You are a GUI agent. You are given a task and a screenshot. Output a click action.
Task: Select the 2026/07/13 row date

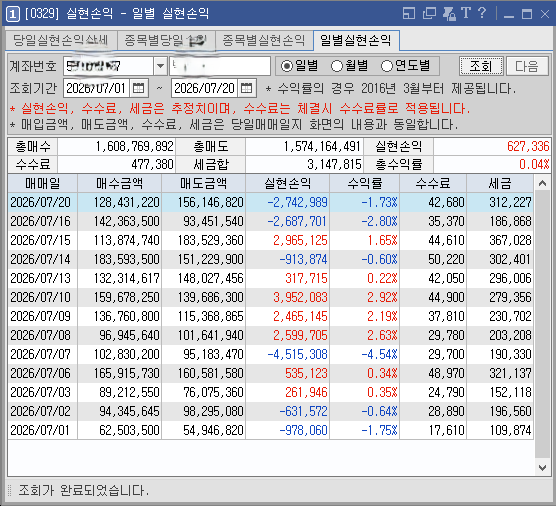(x=40, y=278)
